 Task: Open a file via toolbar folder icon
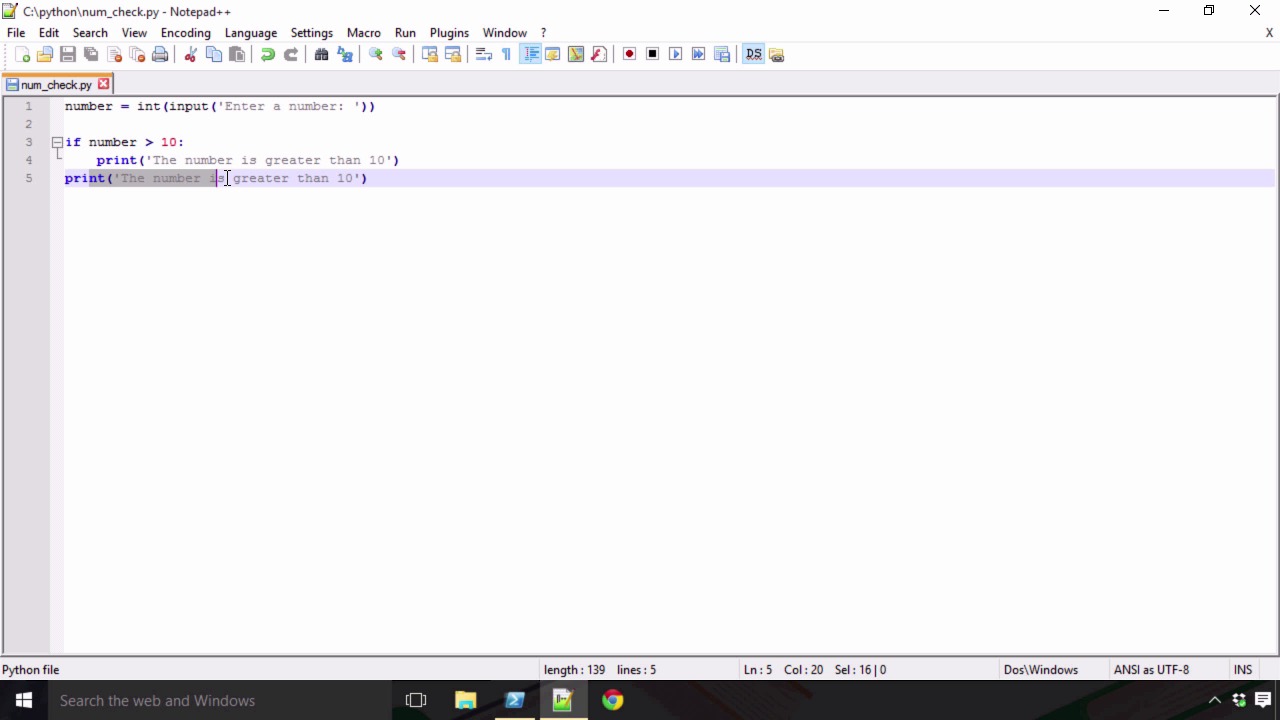pos(45,54)
